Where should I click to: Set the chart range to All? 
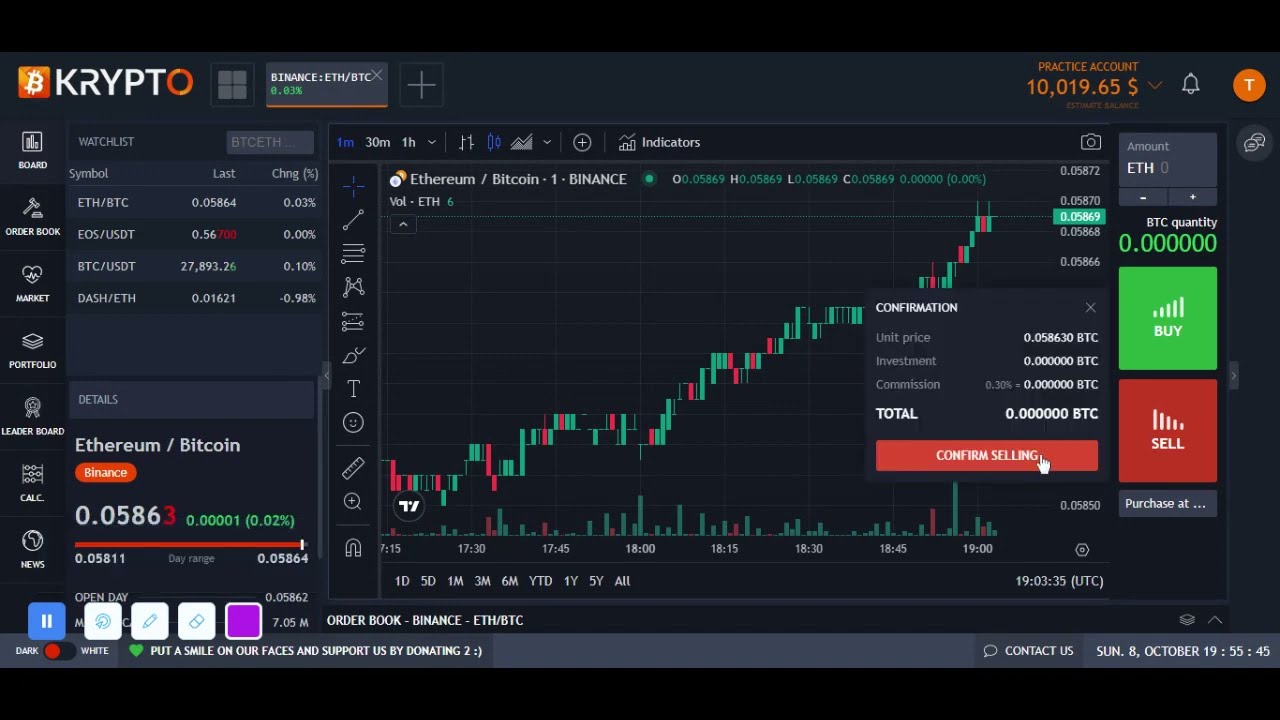622,581
